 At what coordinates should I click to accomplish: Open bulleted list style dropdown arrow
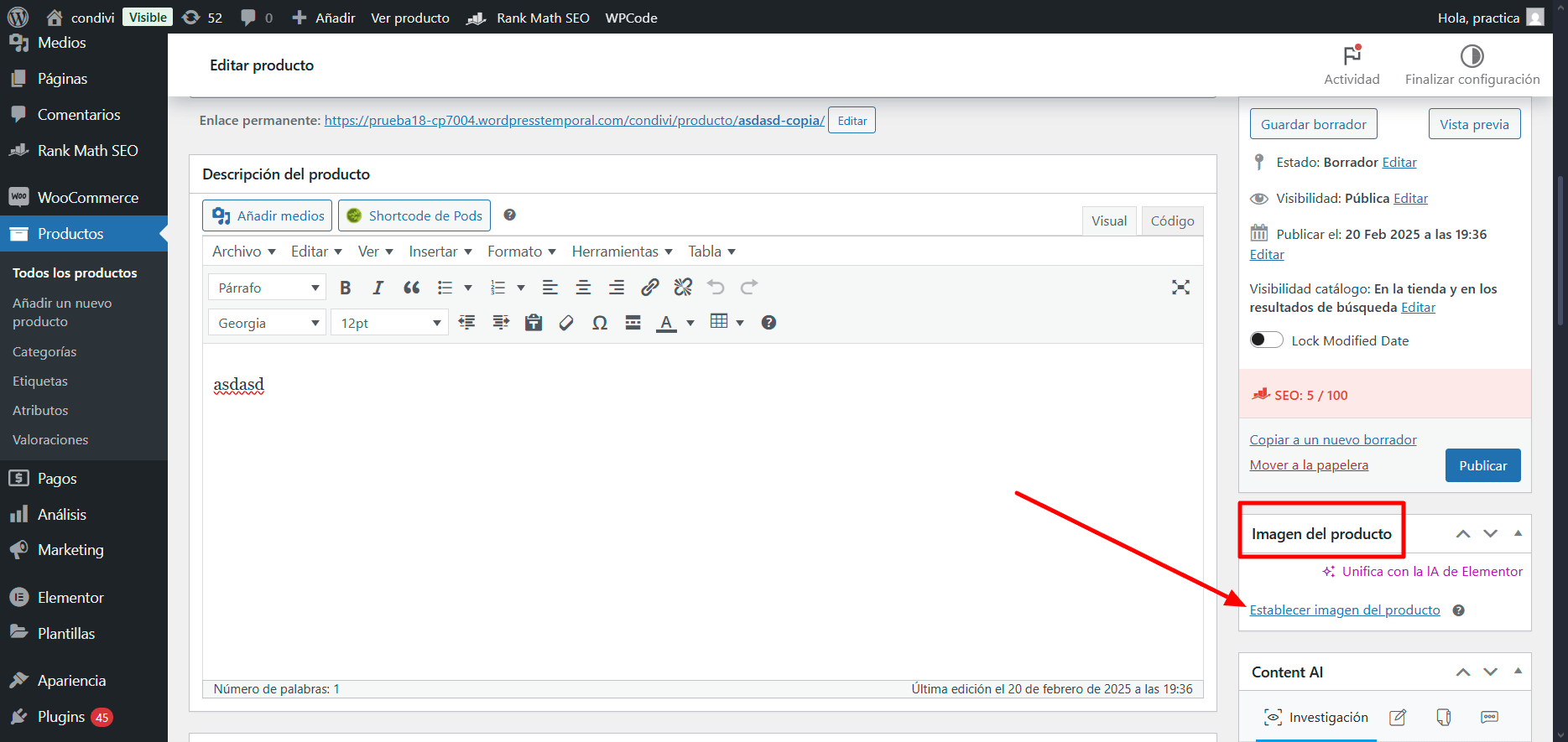468,288
